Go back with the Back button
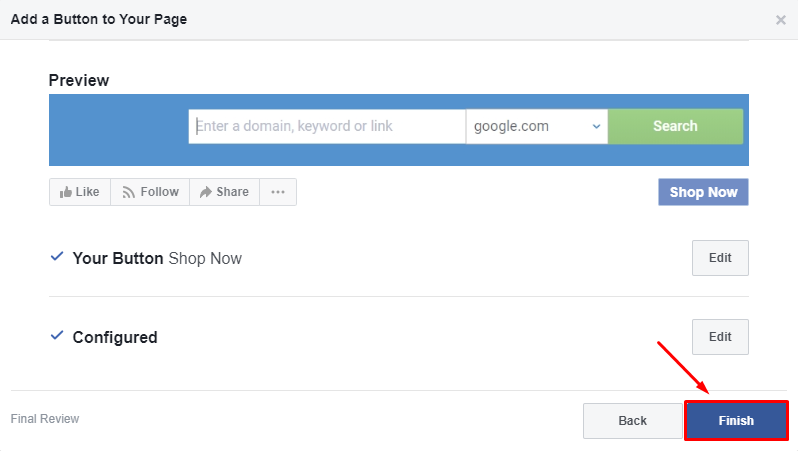Viewport: 798px width, 451px height. (x=632, y=420)
